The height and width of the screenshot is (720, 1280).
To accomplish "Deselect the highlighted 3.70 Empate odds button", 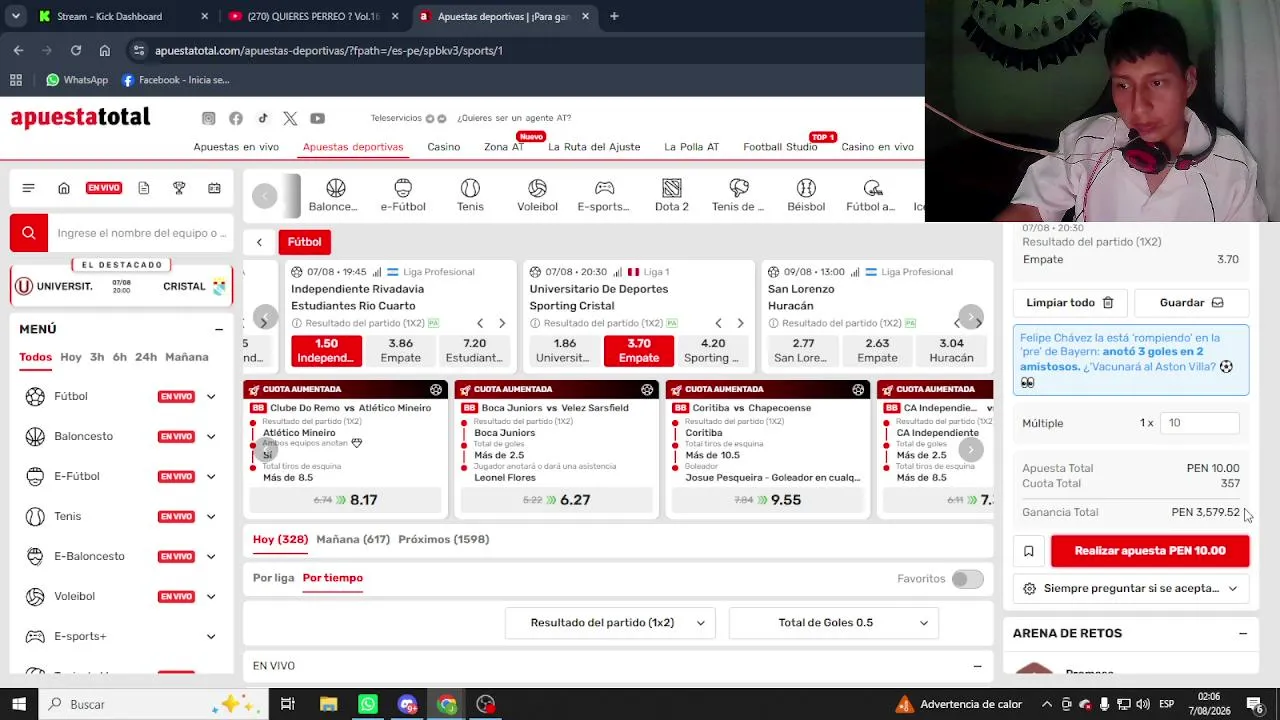I will tap(638, 351).
